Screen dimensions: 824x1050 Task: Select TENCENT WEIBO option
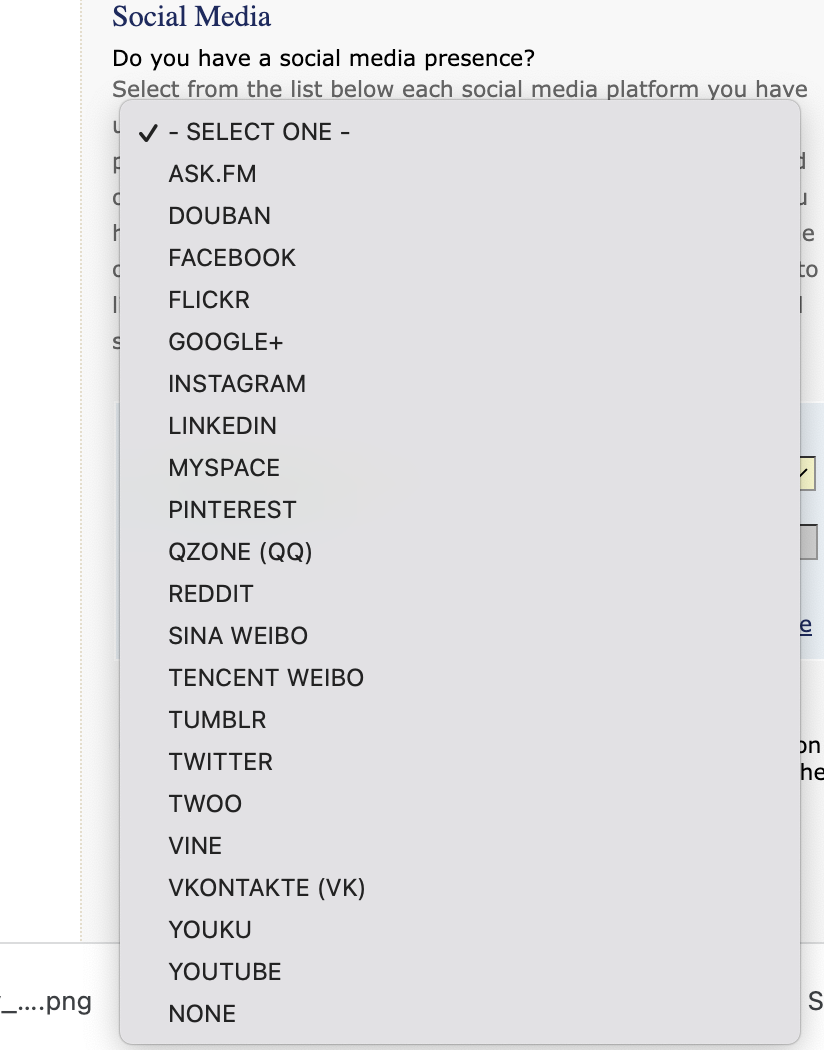click(266, 678)
